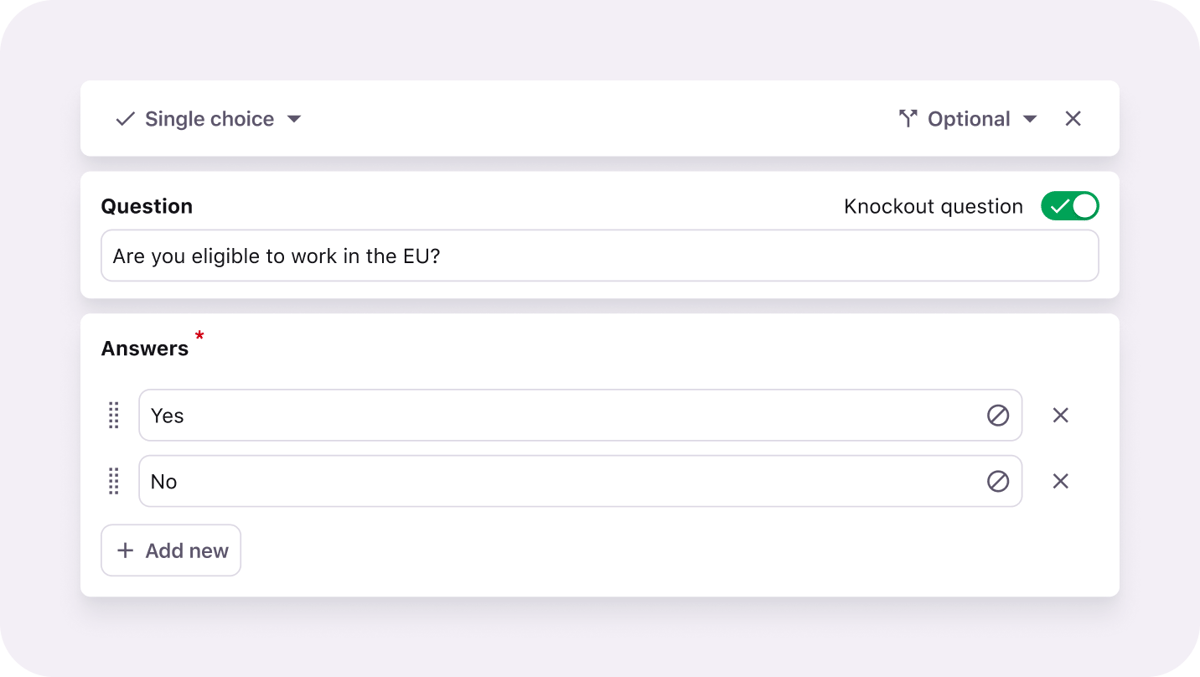Toggle knockout behavior for this question
Image resolution: width=1200 pixels, height=677 pixels.
point(1070,206)
